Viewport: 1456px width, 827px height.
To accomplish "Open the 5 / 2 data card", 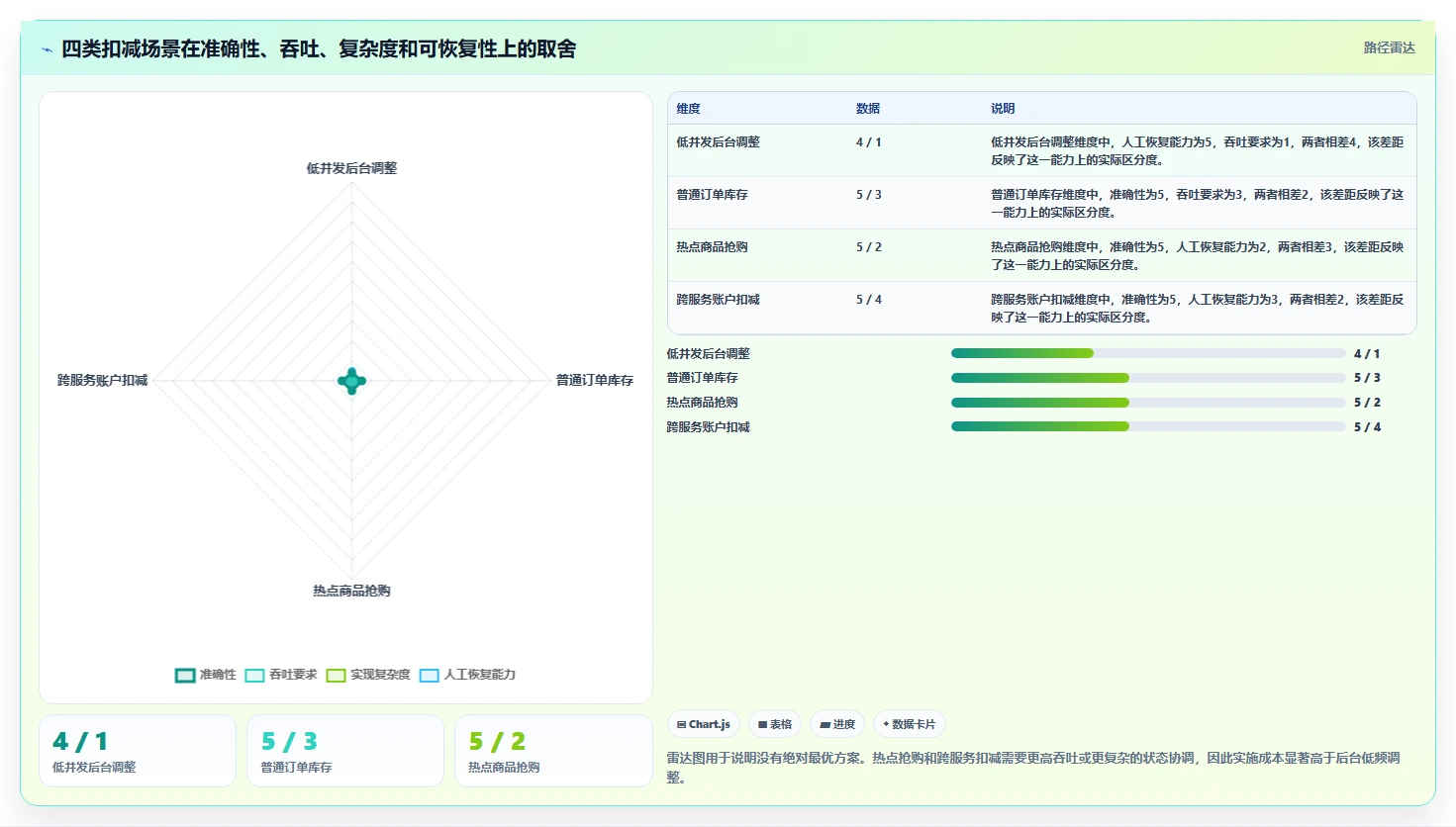I will click(553, 751).
